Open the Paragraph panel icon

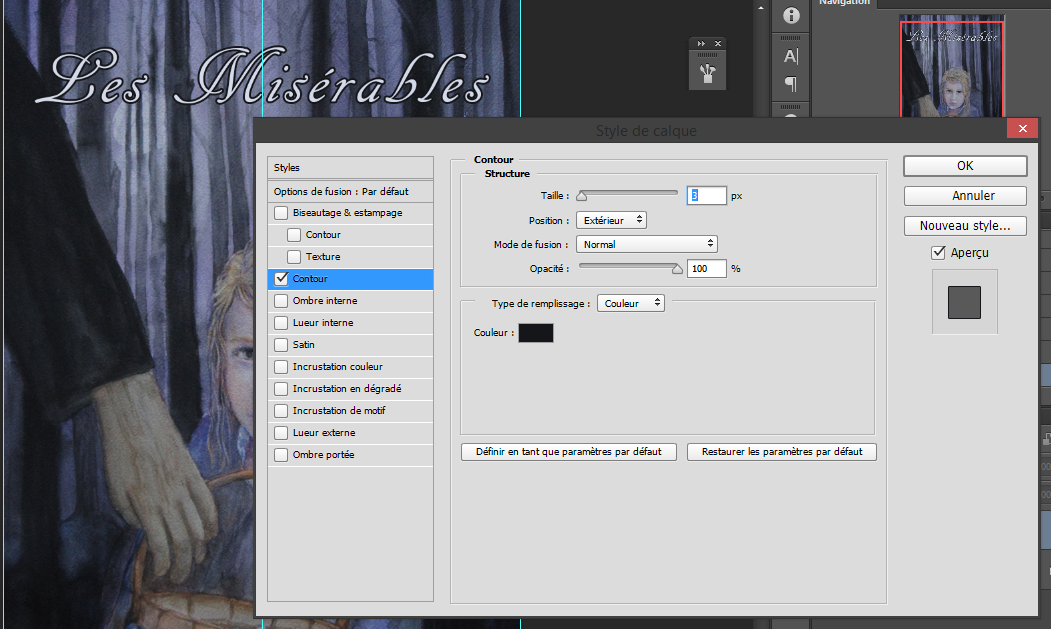[x=791, y=83]
